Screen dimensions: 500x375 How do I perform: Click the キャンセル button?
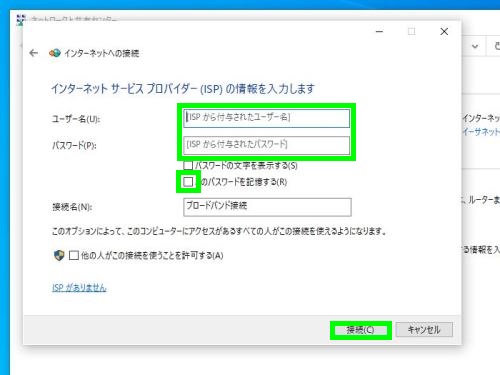(x=424, y=330)
